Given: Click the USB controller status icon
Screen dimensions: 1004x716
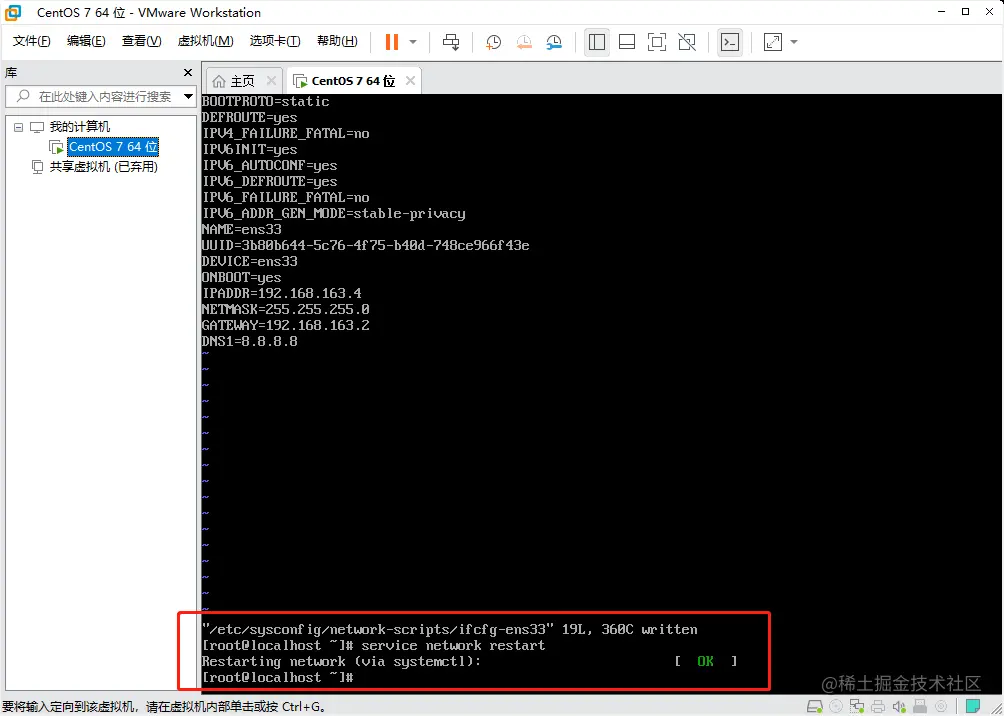Looking at the screenshot, I should (919, 707).
